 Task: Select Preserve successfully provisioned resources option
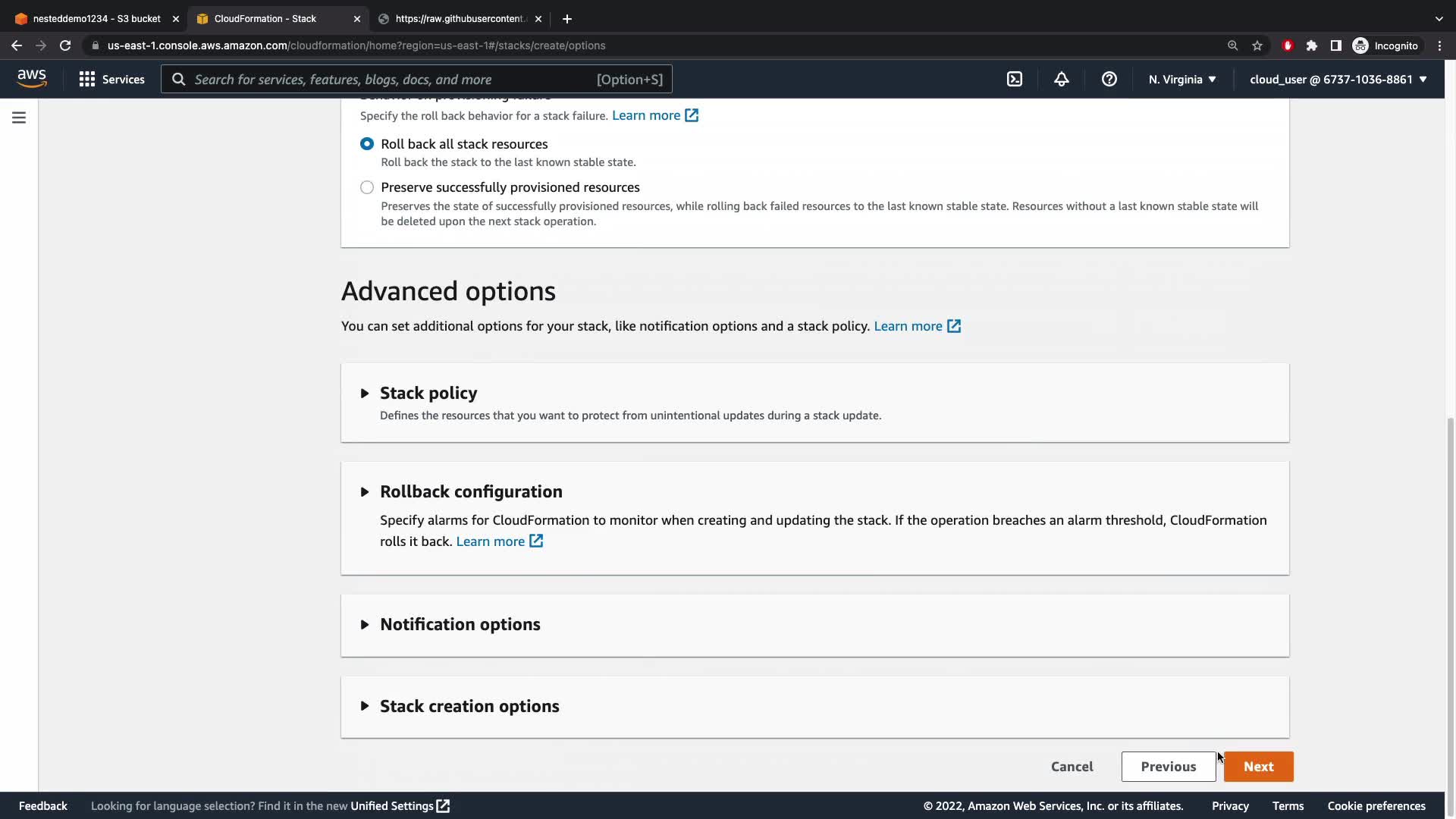(367, 187)
